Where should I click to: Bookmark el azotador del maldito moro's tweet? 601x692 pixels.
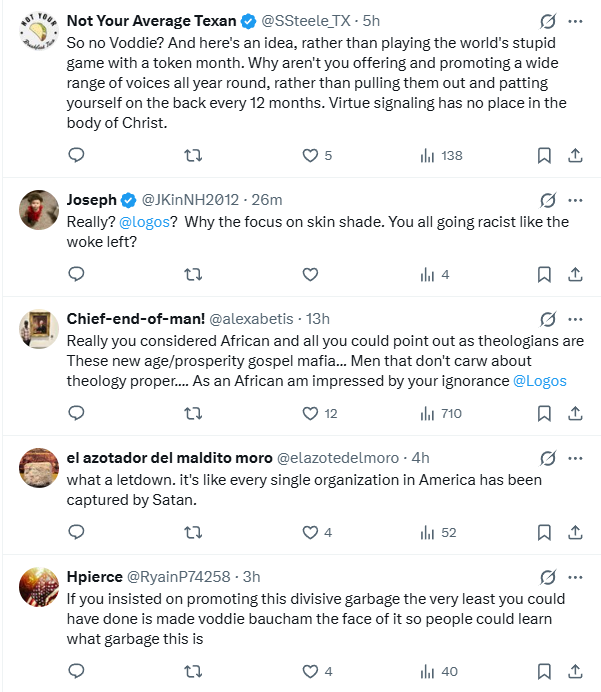[x=544, y=533]
